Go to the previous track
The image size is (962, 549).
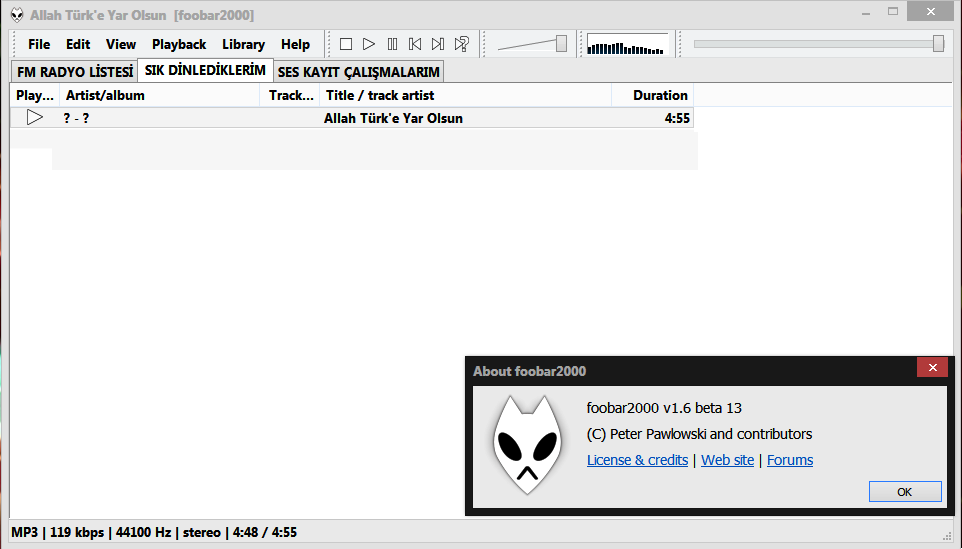pyautogui.click(x=415, y=44)
